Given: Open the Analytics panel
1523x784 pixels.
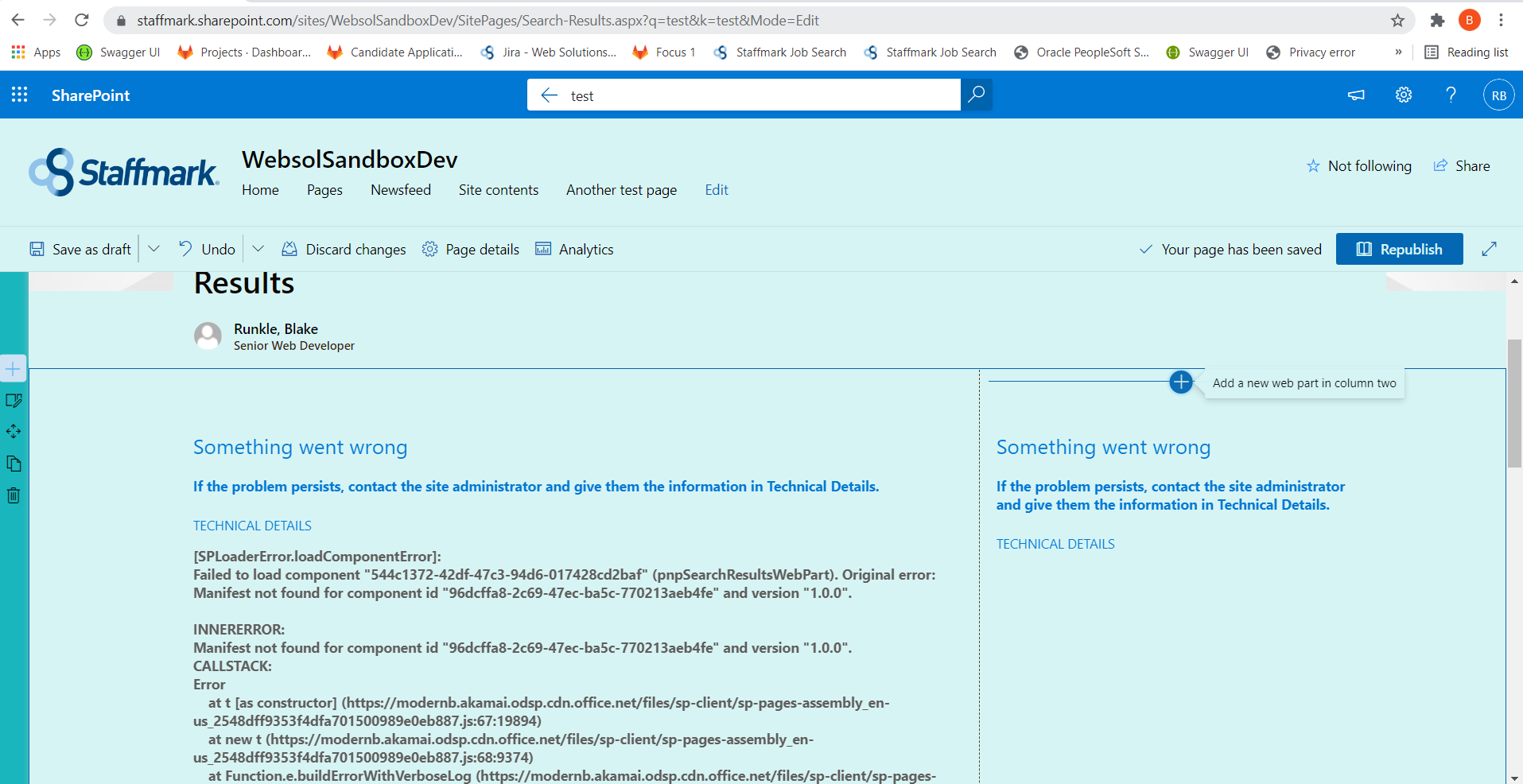Looking at the screenshot, I should coord(574,249).
